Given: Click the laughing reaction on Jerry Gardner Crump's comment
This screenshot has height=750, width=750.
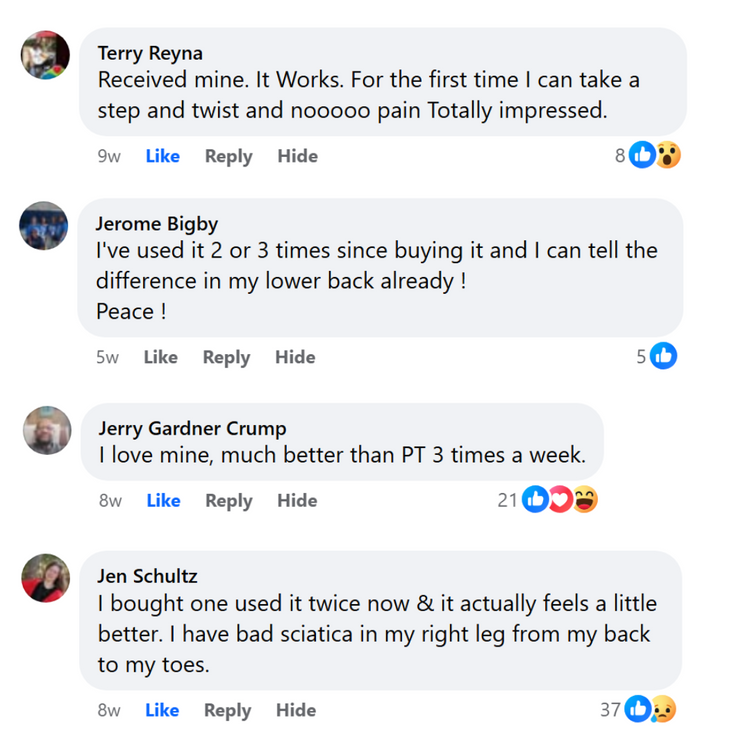Looking at the screenshot, I should coord(585,500).
